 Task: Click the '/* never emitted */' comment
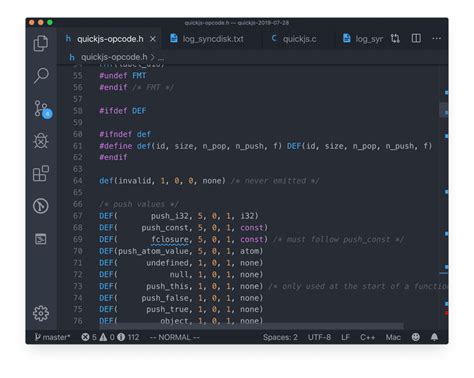(x=275, y=181)
